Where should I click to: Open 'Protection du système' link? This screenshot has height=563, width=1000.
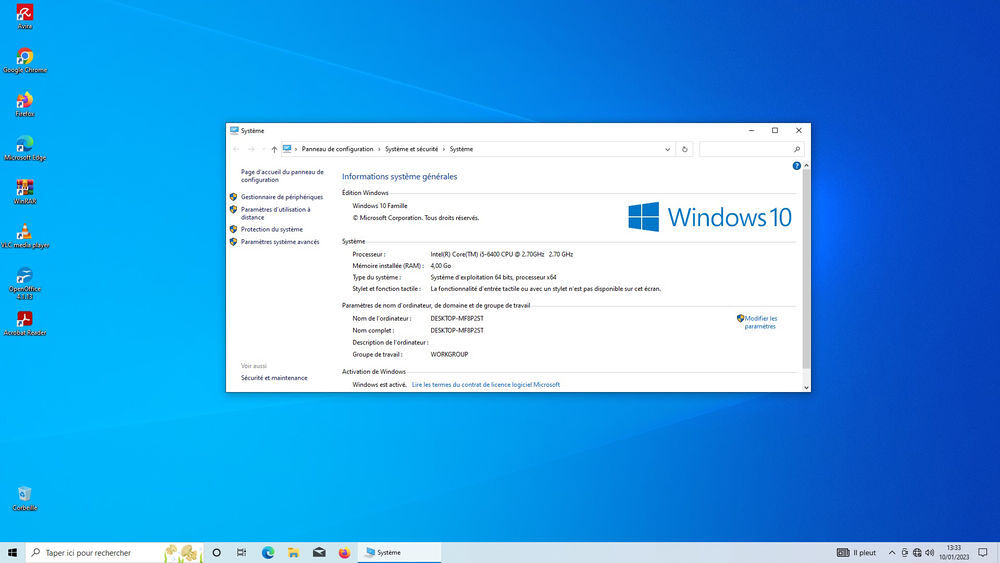click(272, 229)
